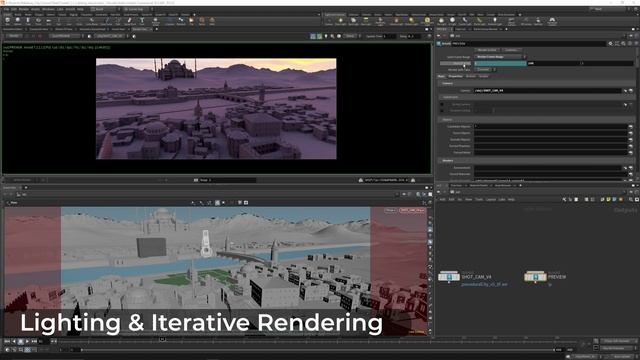The image size is (640, 360).
Task: Add a Switcher from the shelf
Action: pos(538,21)
